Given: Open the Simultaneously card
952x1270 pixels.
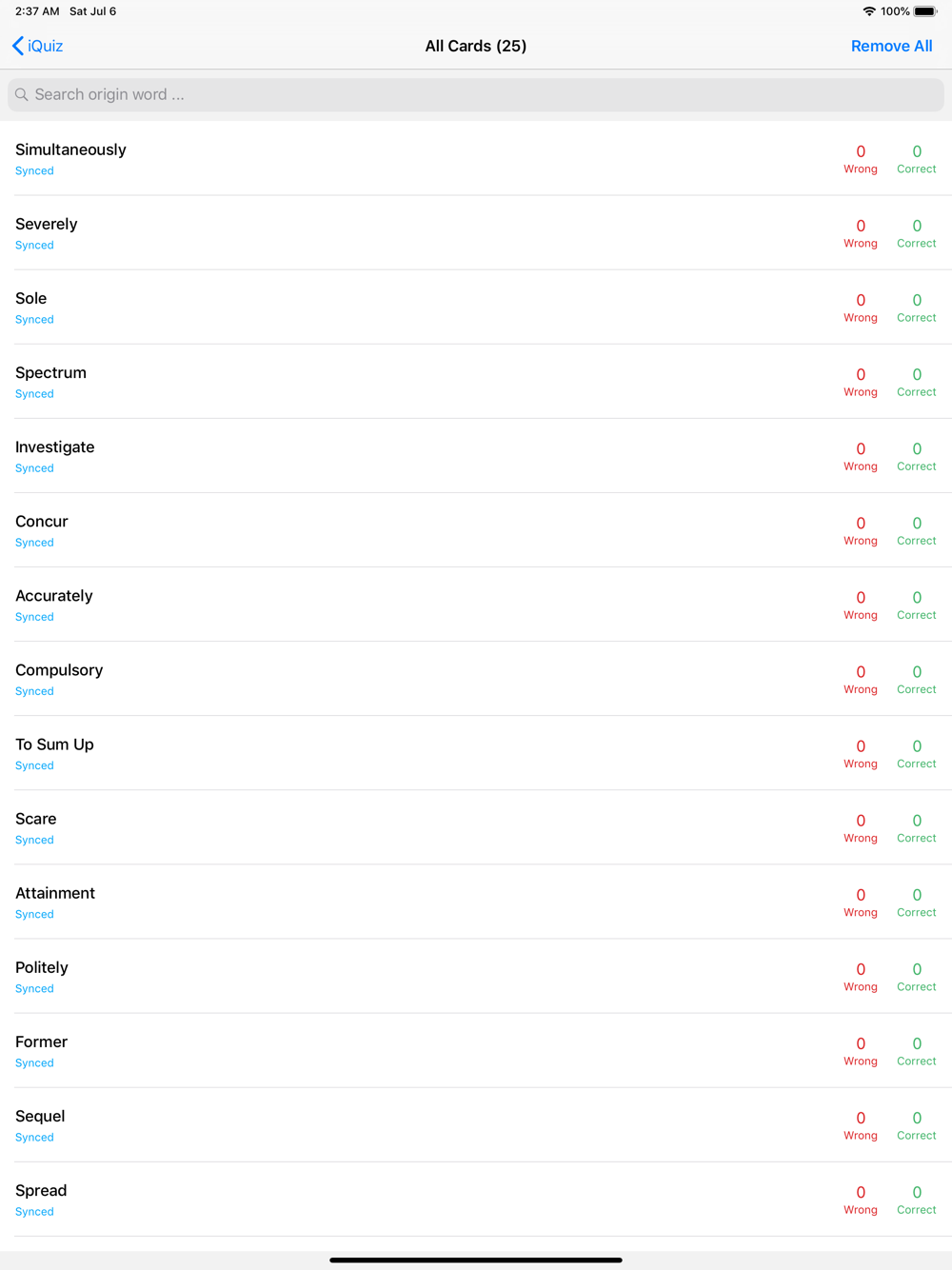Looking at the screenshot, I should [x=476, y=159].
